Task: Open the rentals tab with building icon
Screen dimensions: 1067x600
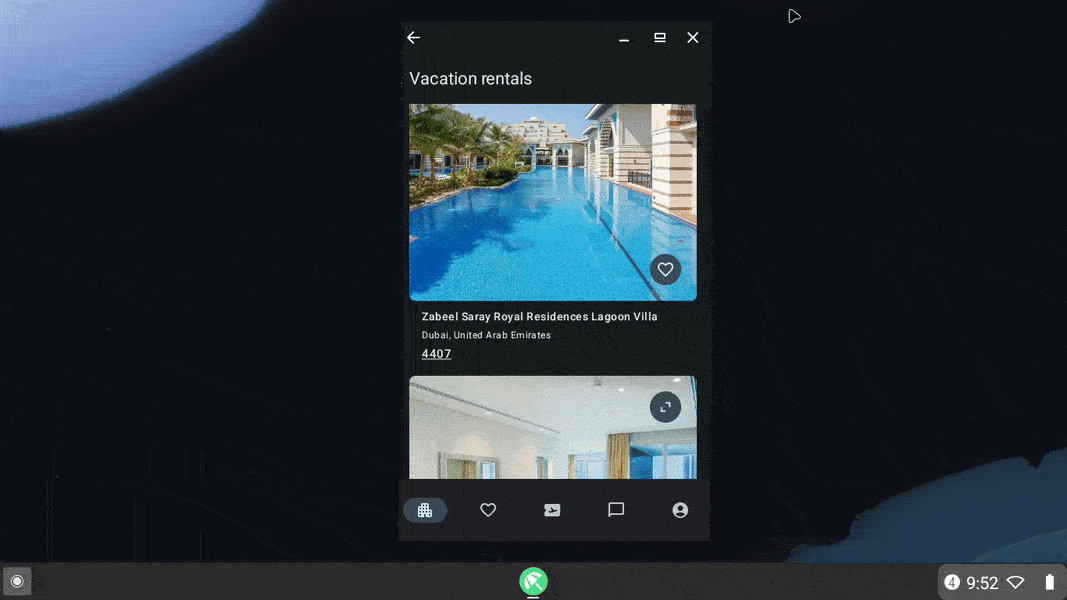Action: (x=425, y=510)
